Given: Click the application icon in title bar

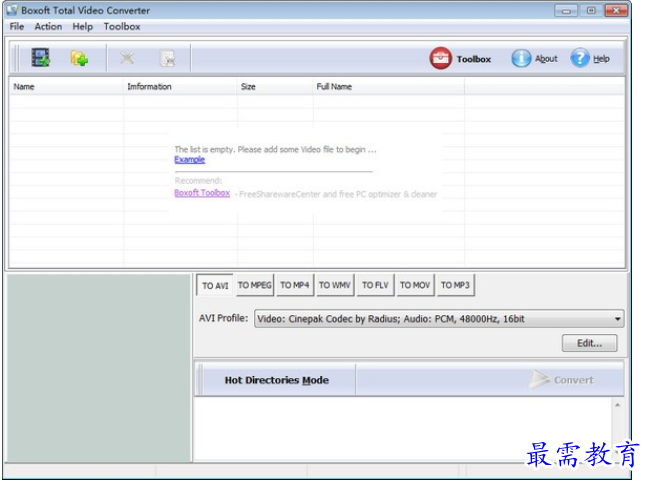Looking at the screenshot, I should (x=12, y=10).
